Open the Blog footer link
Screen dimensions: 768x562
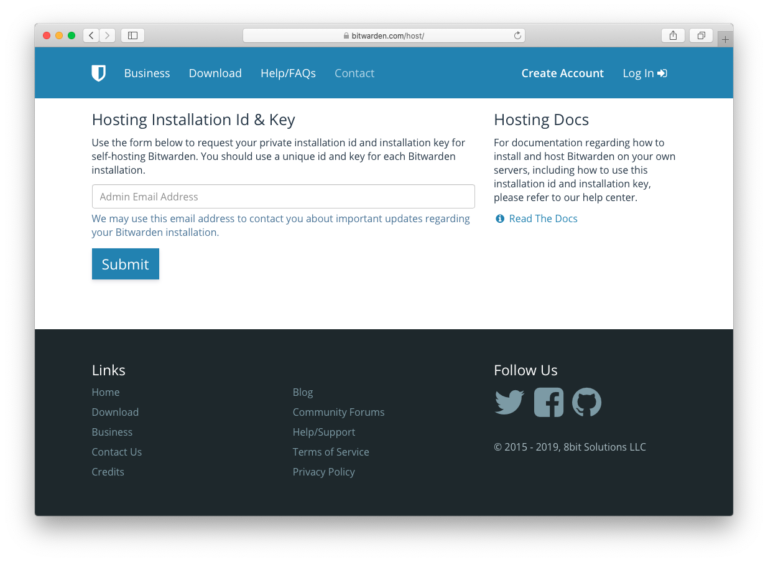pos(303,392)
